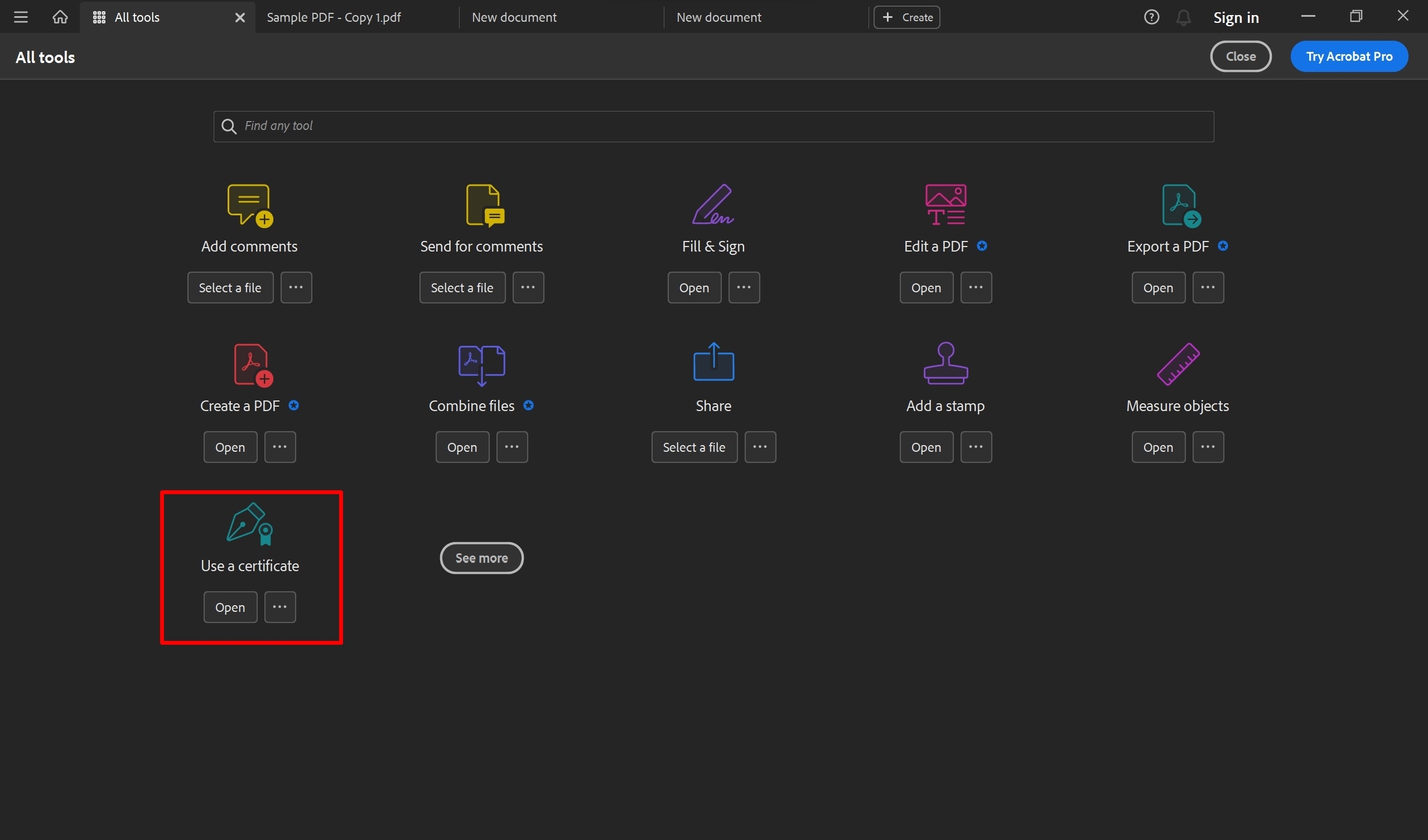Open the Add comments tool icon
The width and height of the screenshot is (1428, 840).
pos(249,205)
